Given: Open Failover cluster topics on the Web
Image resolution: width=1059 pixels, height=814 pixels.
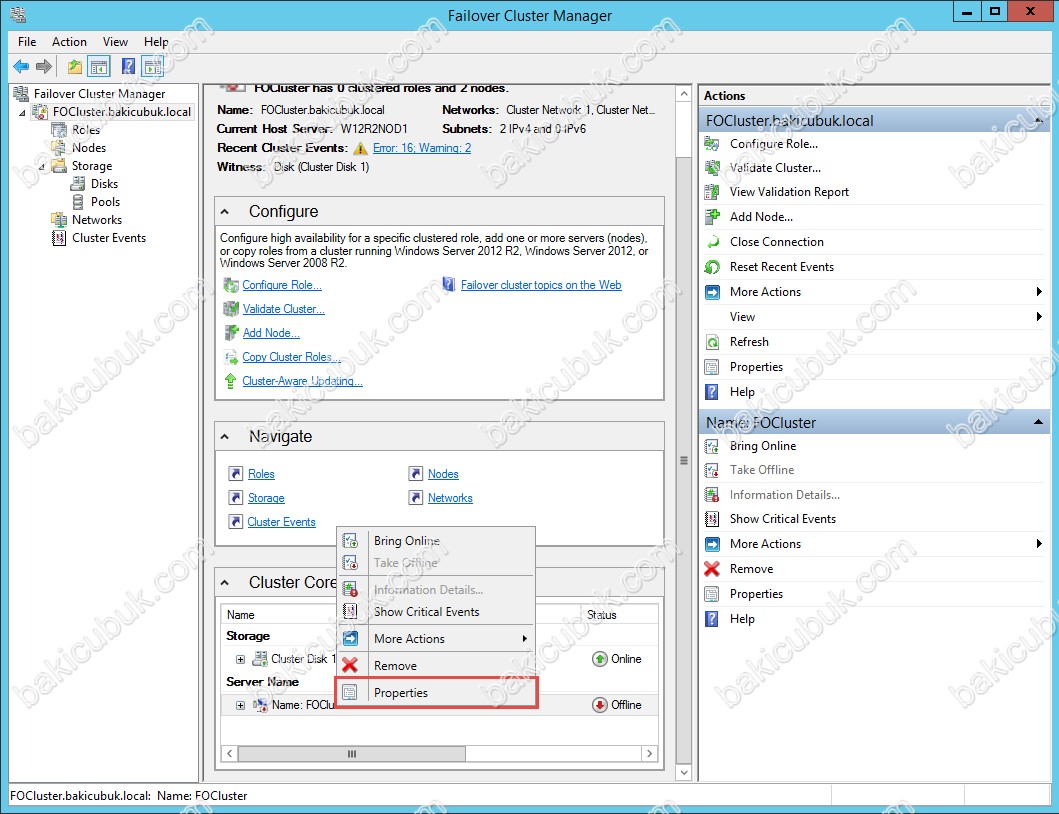Looking at the screenshot, I should point(541,285).
